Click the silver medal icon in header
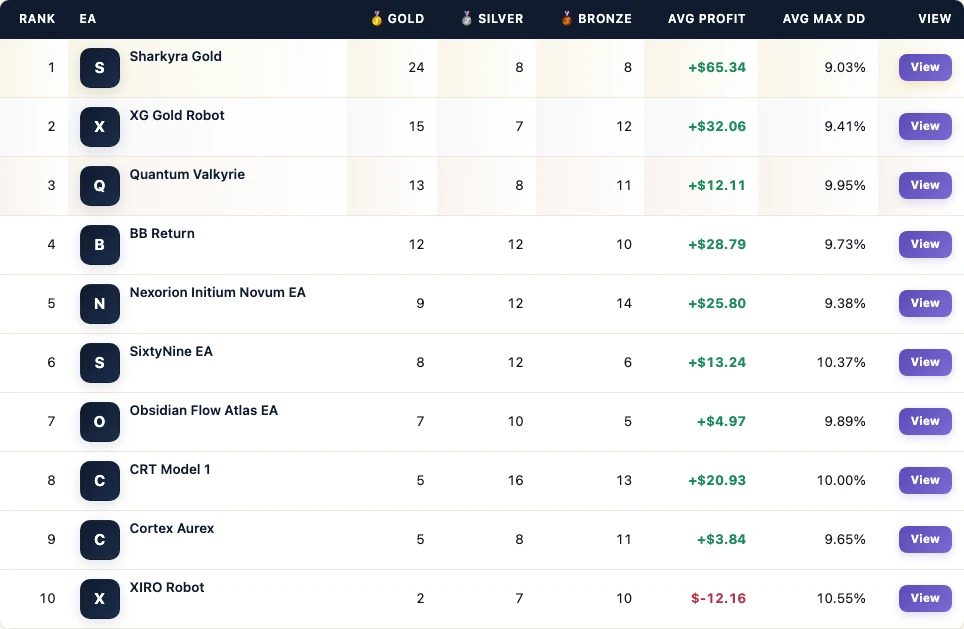 coord(467,18)
